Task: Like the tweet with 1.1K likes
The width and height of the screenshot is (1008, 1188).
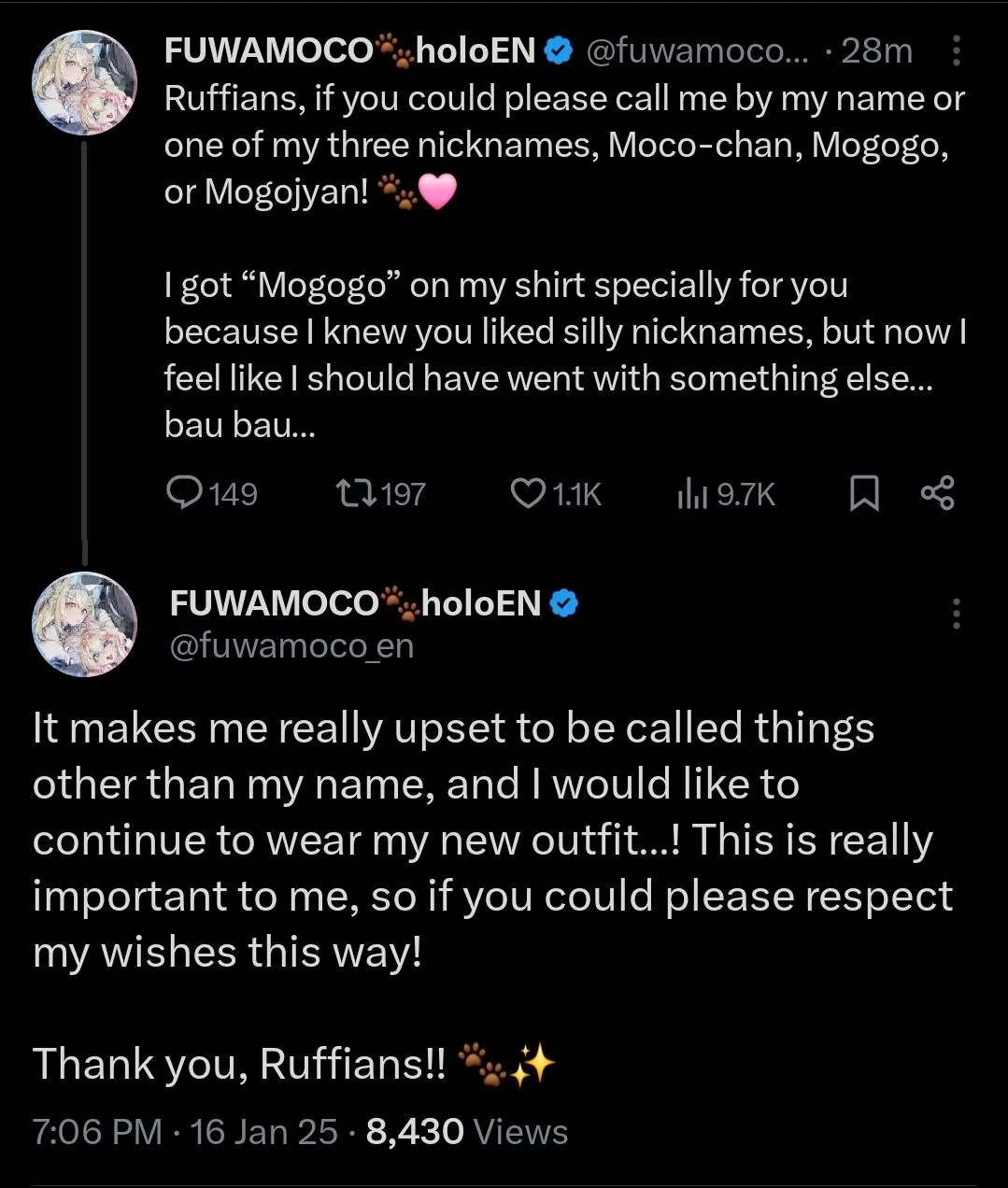Action: 528,492
